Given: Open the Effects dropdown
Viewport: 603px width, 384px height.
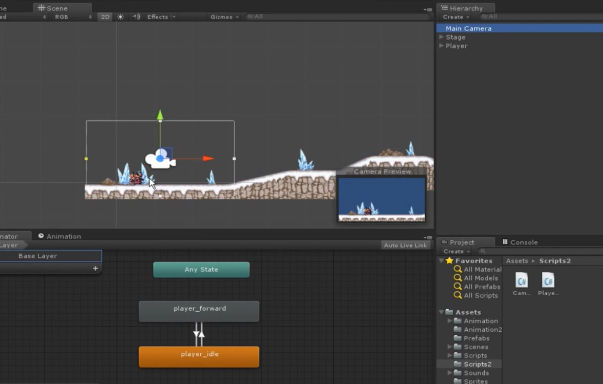Looking at the screenshot, I should [161, 17].
